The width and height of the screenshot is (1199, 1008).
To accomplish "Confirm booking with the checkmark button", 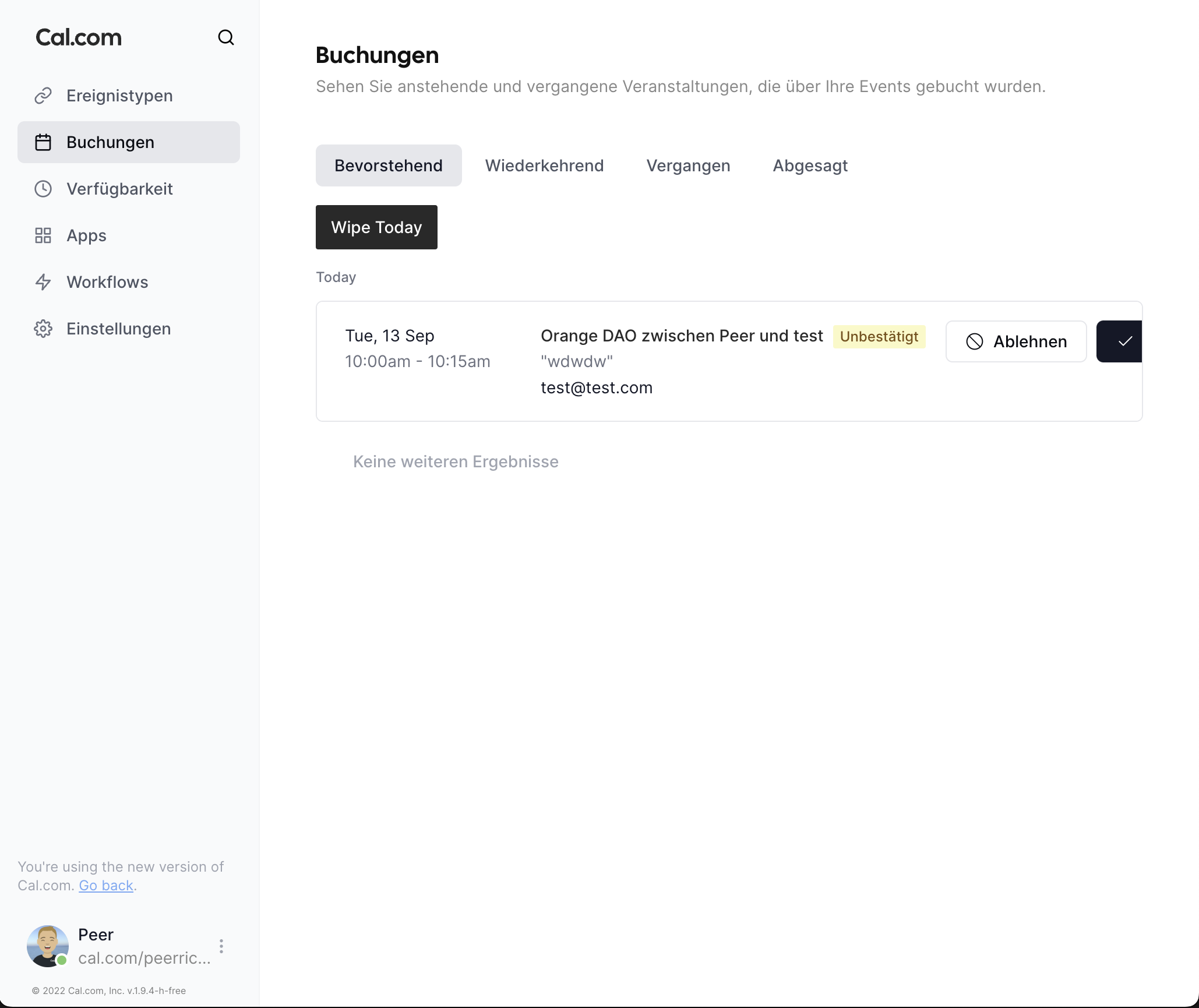I will 1120,341.
